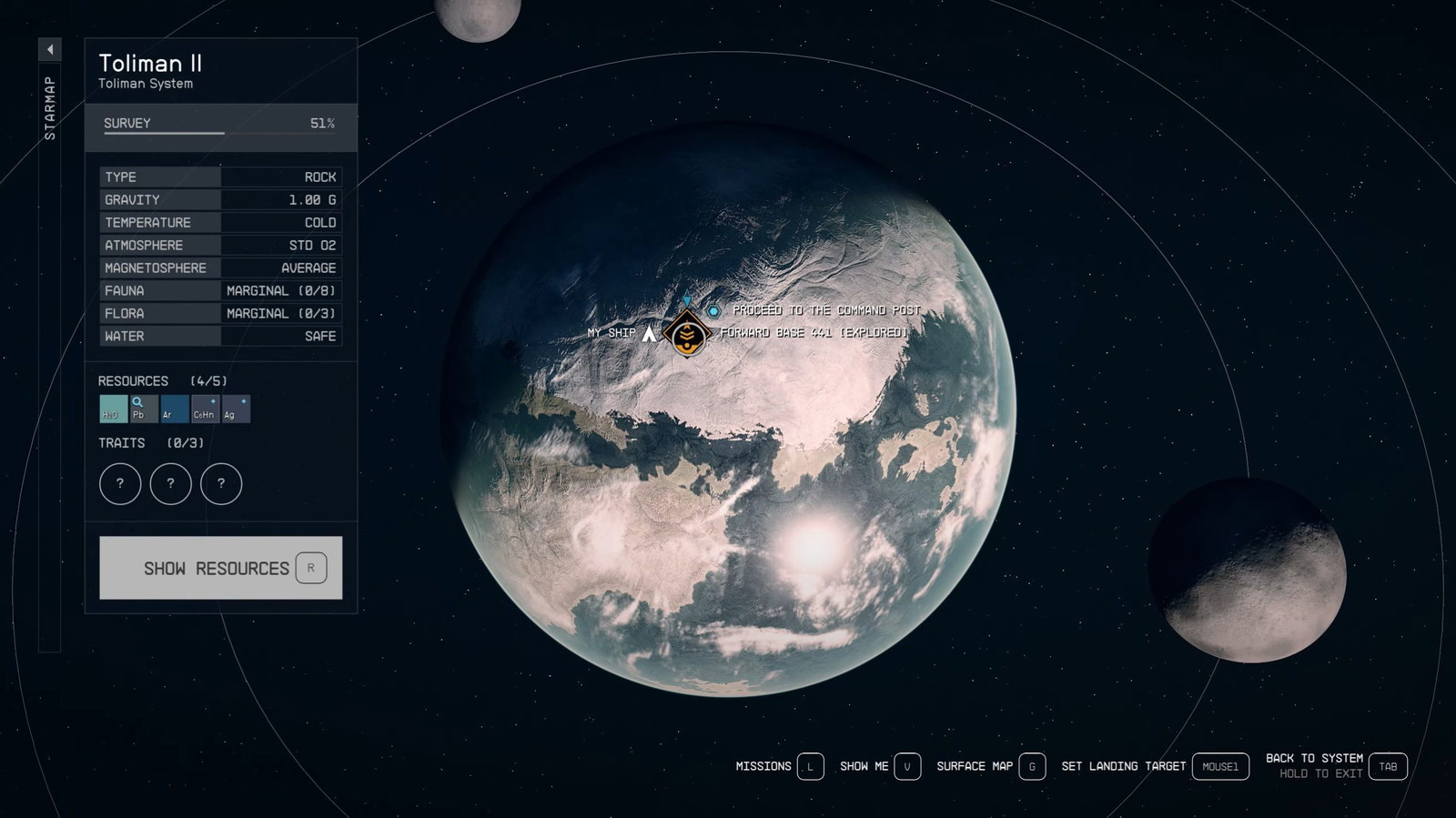Select the Pb lead resource tile
Viewport: 1456px width, 818px height.
144,409
